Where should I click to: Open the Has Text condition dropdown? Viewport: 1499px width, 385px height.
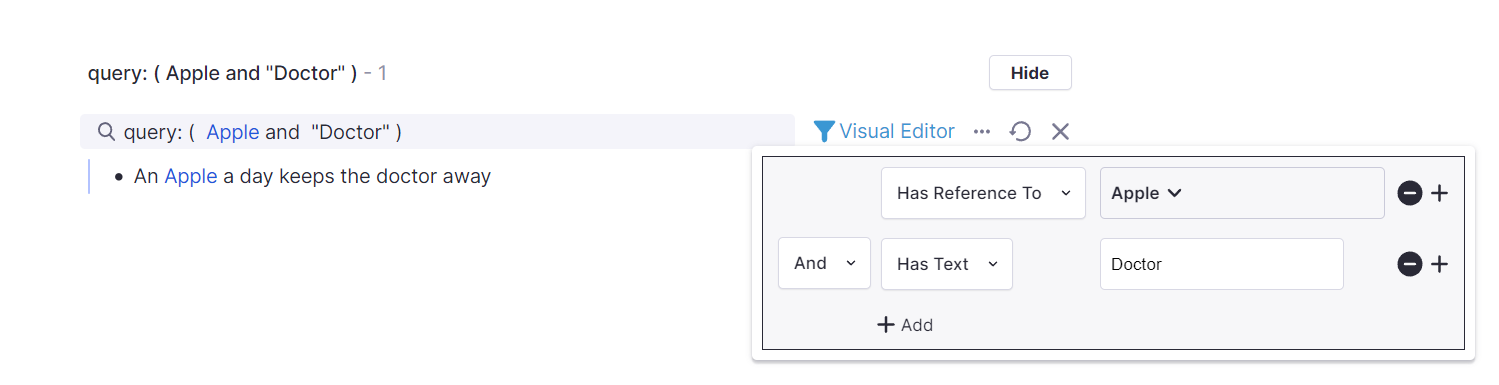click(947, 264)
